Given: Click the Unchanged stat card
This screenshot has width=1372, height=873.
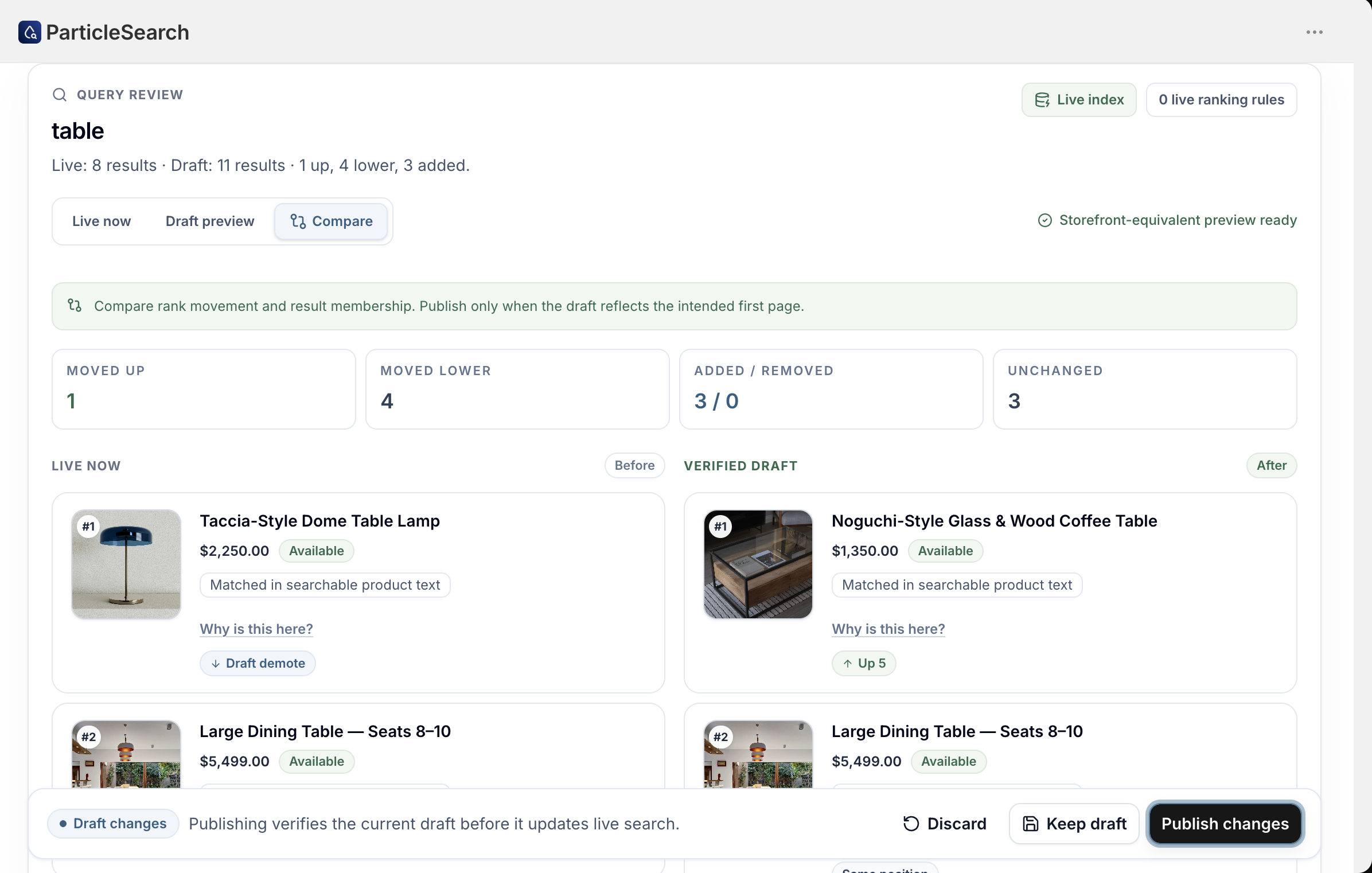Looking at the screenshot, I should tap(1145, 389).
